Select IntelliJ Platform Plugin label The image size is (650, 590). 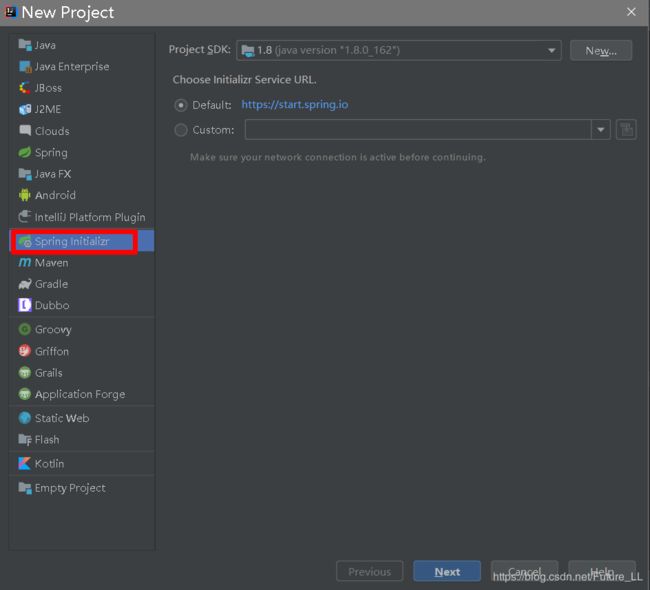pyautogui.click(x=90, y=217)
